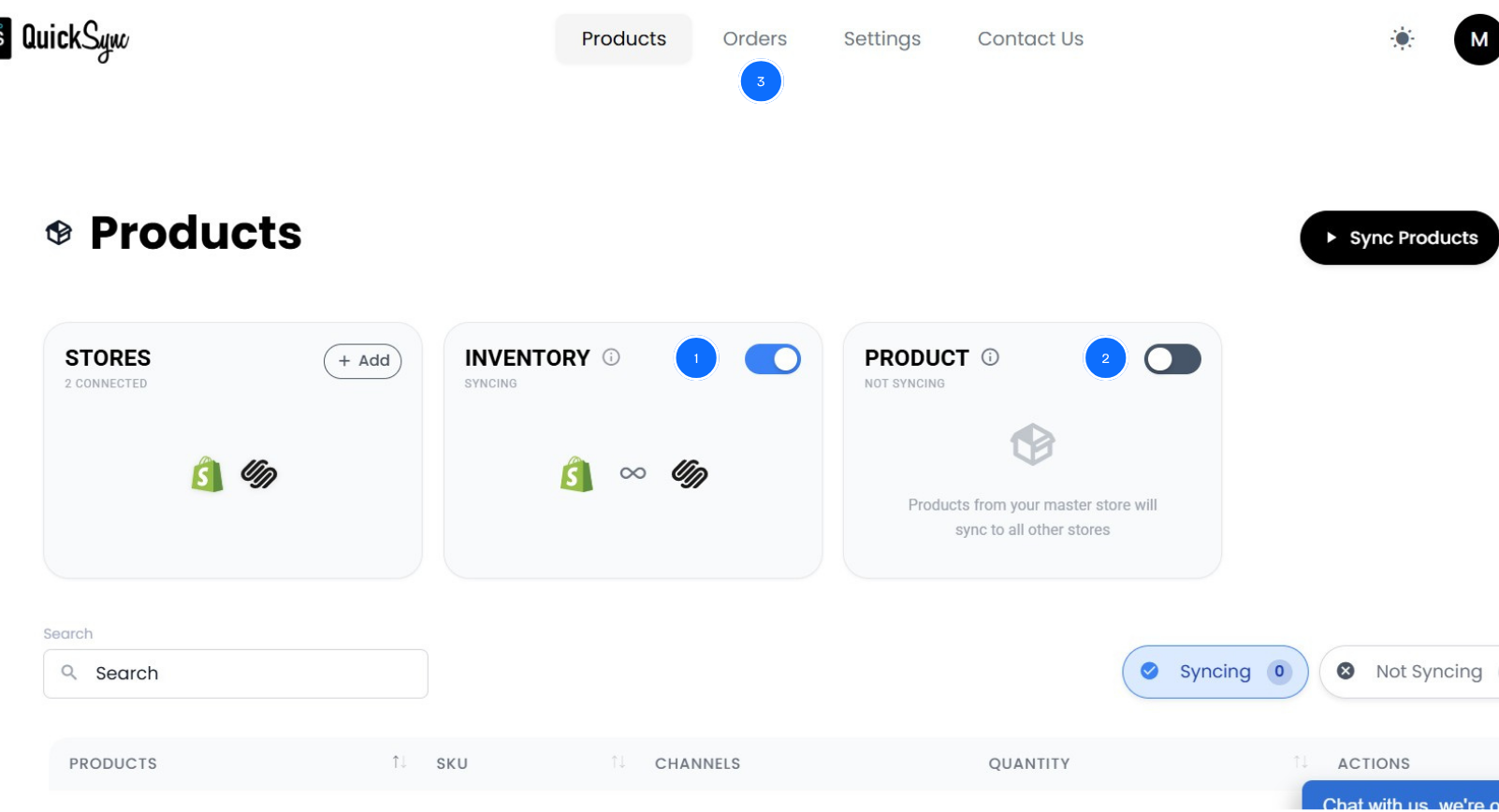1499x812 pixels.
Task: Click the QuickSync logo
Action: point(64,39)
